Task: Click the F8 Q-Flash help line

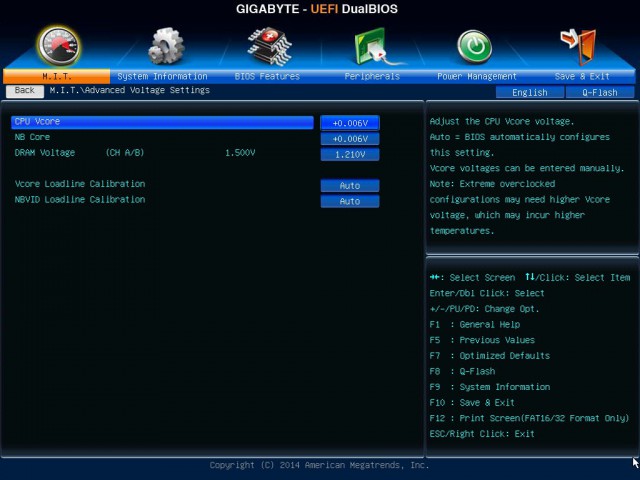Action: point(462,371)
